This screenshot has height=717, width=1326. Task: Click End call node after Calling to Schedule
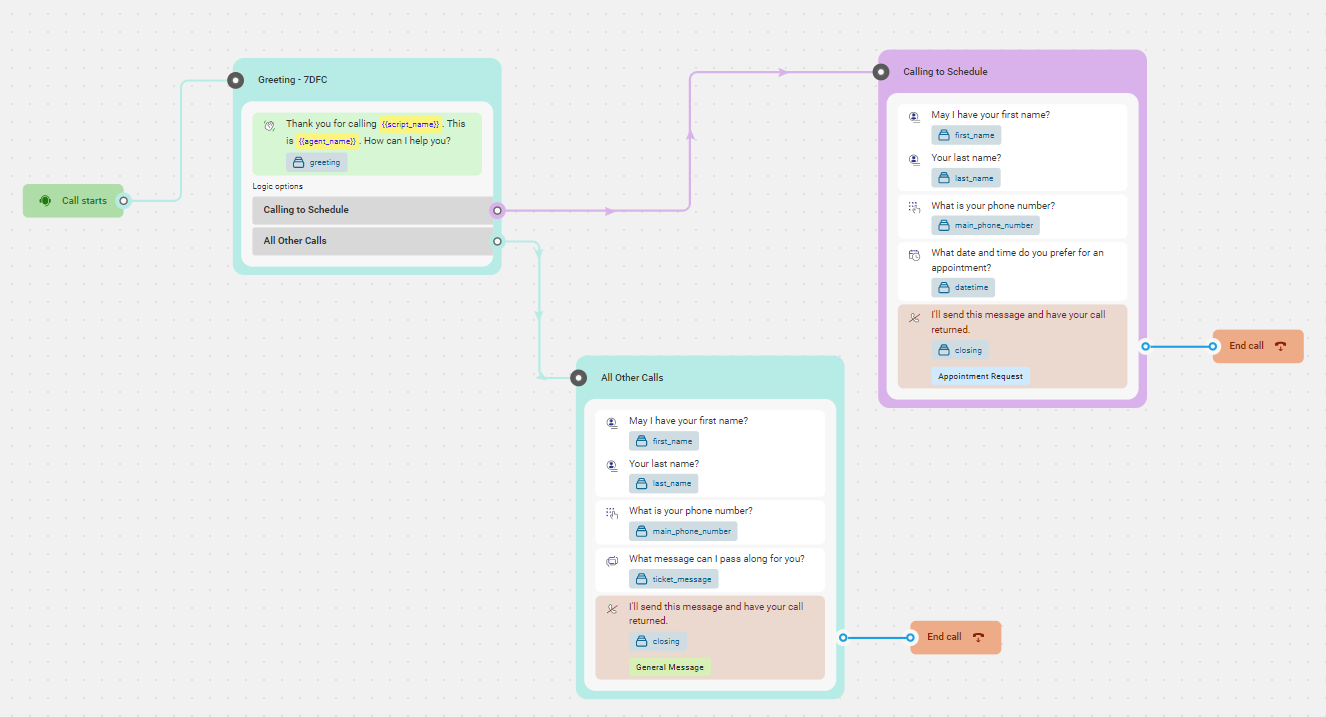coord(1258,346)
